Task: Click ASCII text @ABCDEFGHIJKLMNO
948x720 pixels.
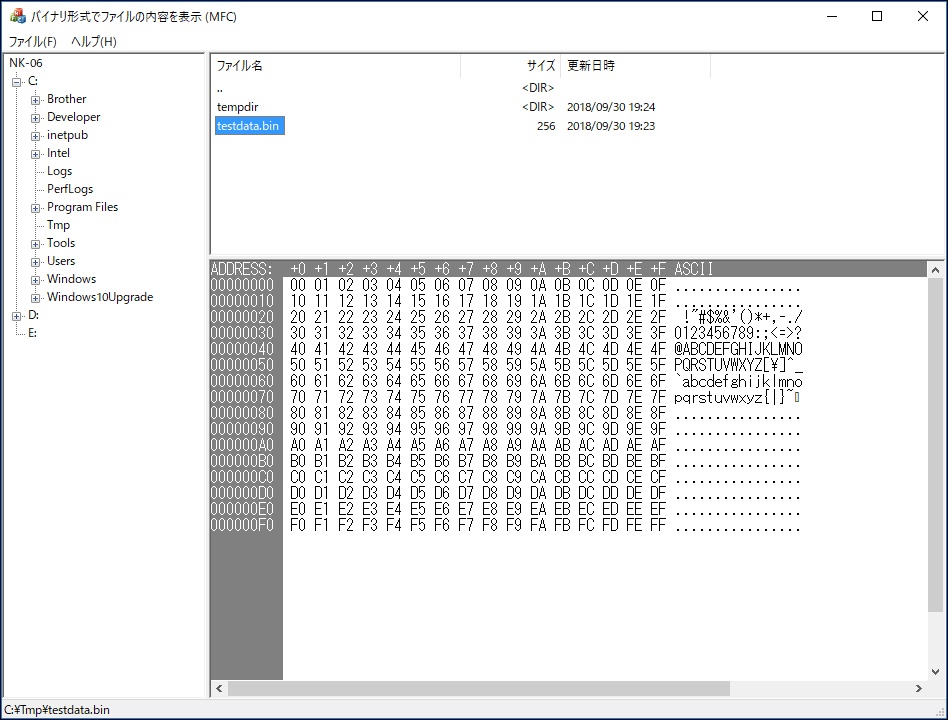Action: click(x=738, y=349)
